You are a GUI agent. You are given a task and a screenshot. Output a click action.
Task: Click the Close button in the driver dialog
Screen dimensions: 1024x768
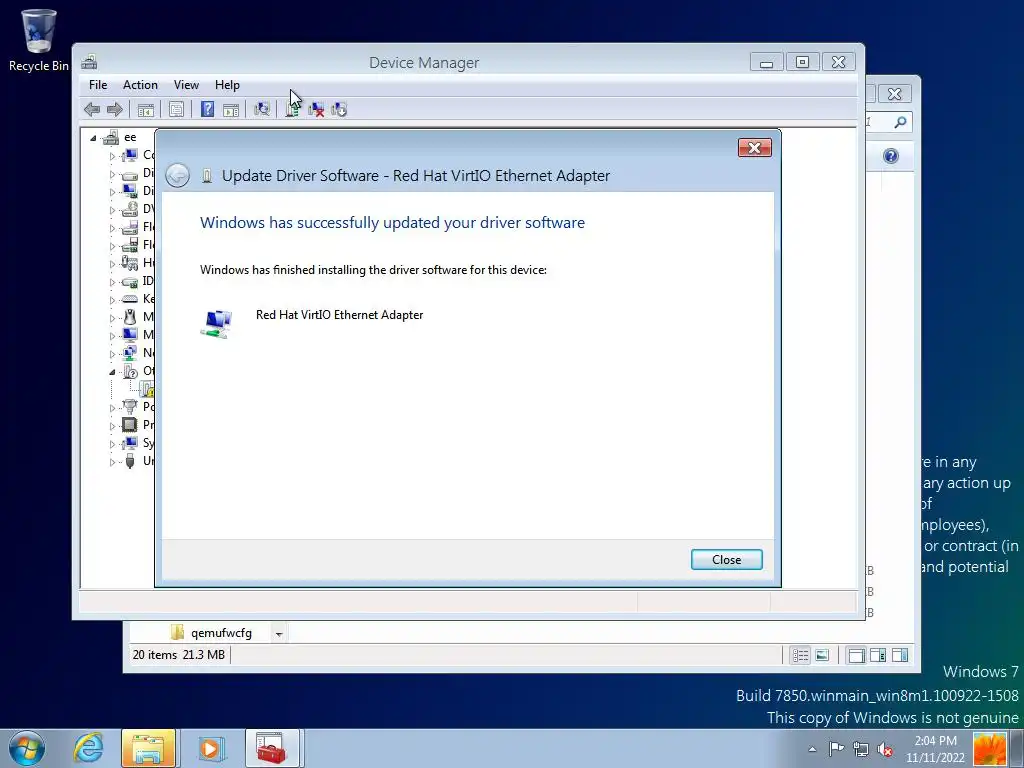(726, 560)
